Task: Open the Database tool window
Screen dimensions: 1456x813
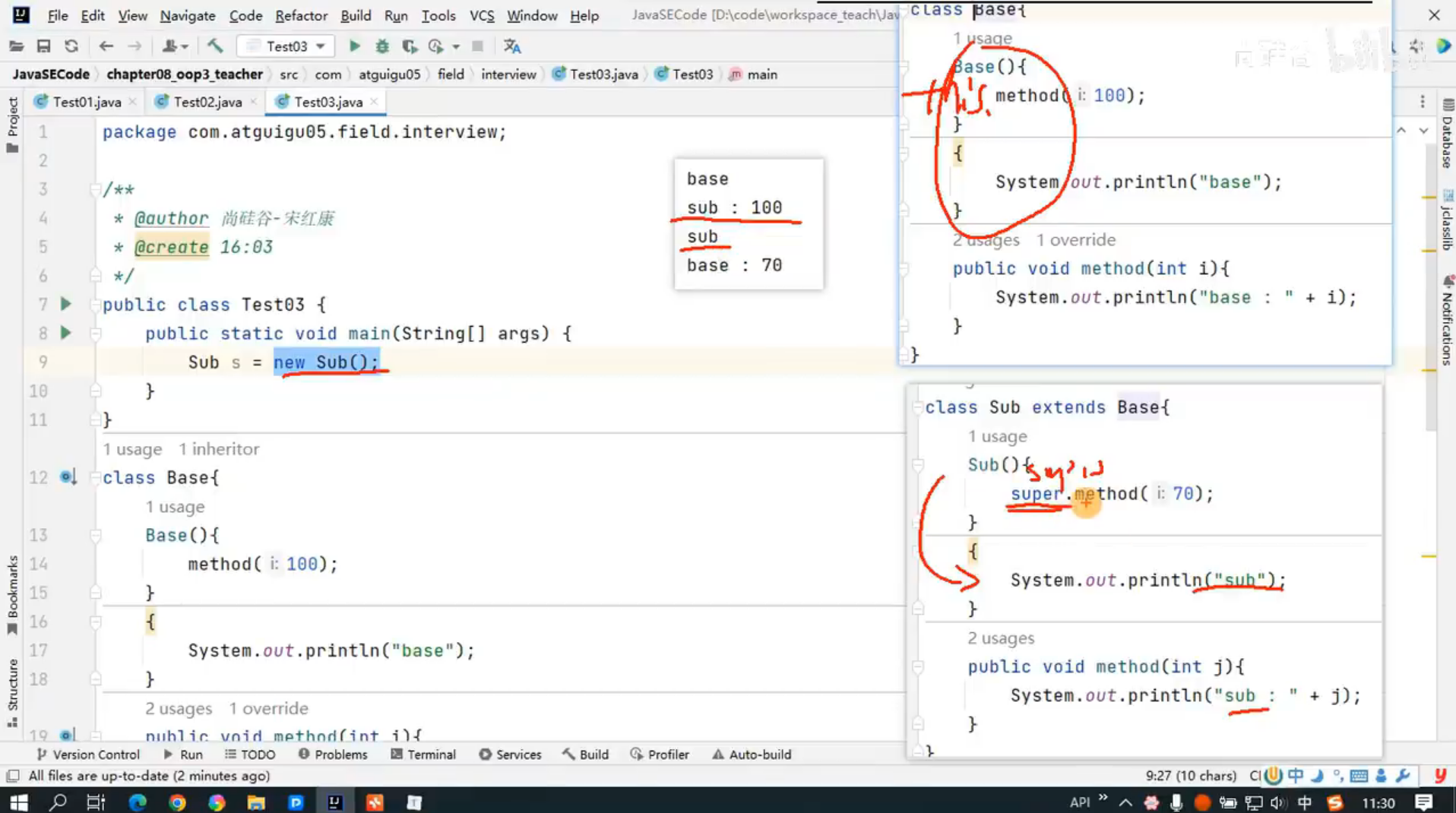Action: click(x=1447, y=134)
